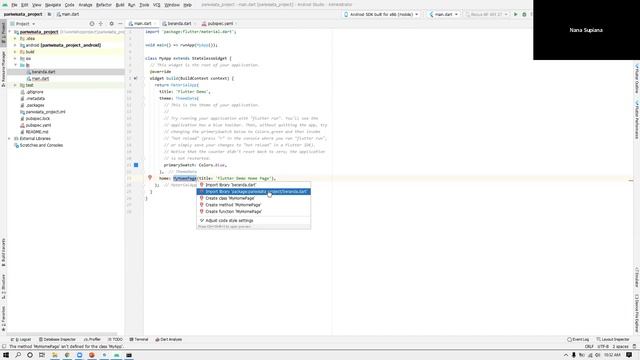The image size is (640, 360).
Task: Expand the android folder
Action: point(16,45)
